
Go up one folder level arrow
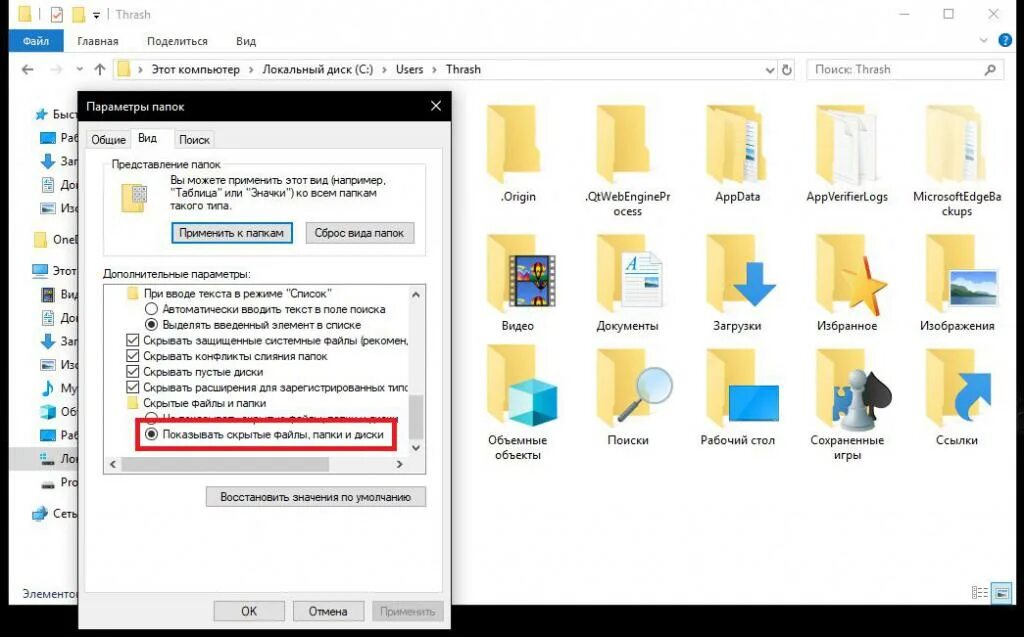100,69
